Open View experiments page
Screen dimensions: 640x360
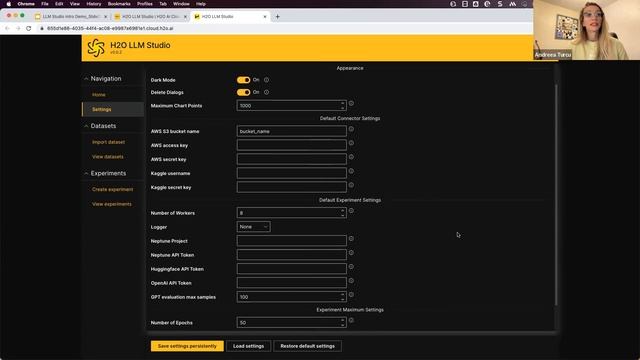[112, 204]
